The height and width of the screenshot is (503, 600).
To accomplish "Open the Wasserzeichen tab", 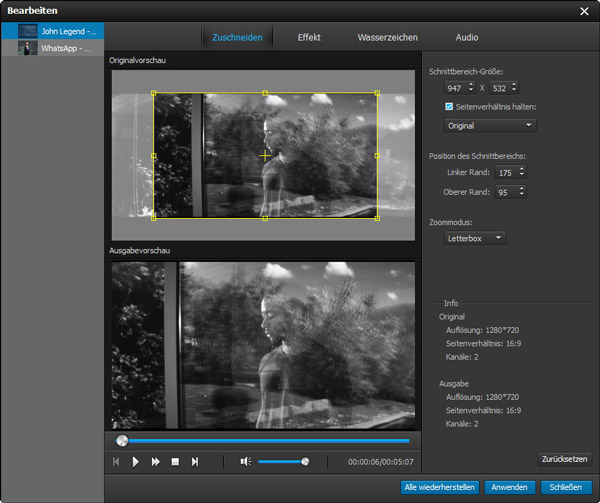I will (388, 37).
